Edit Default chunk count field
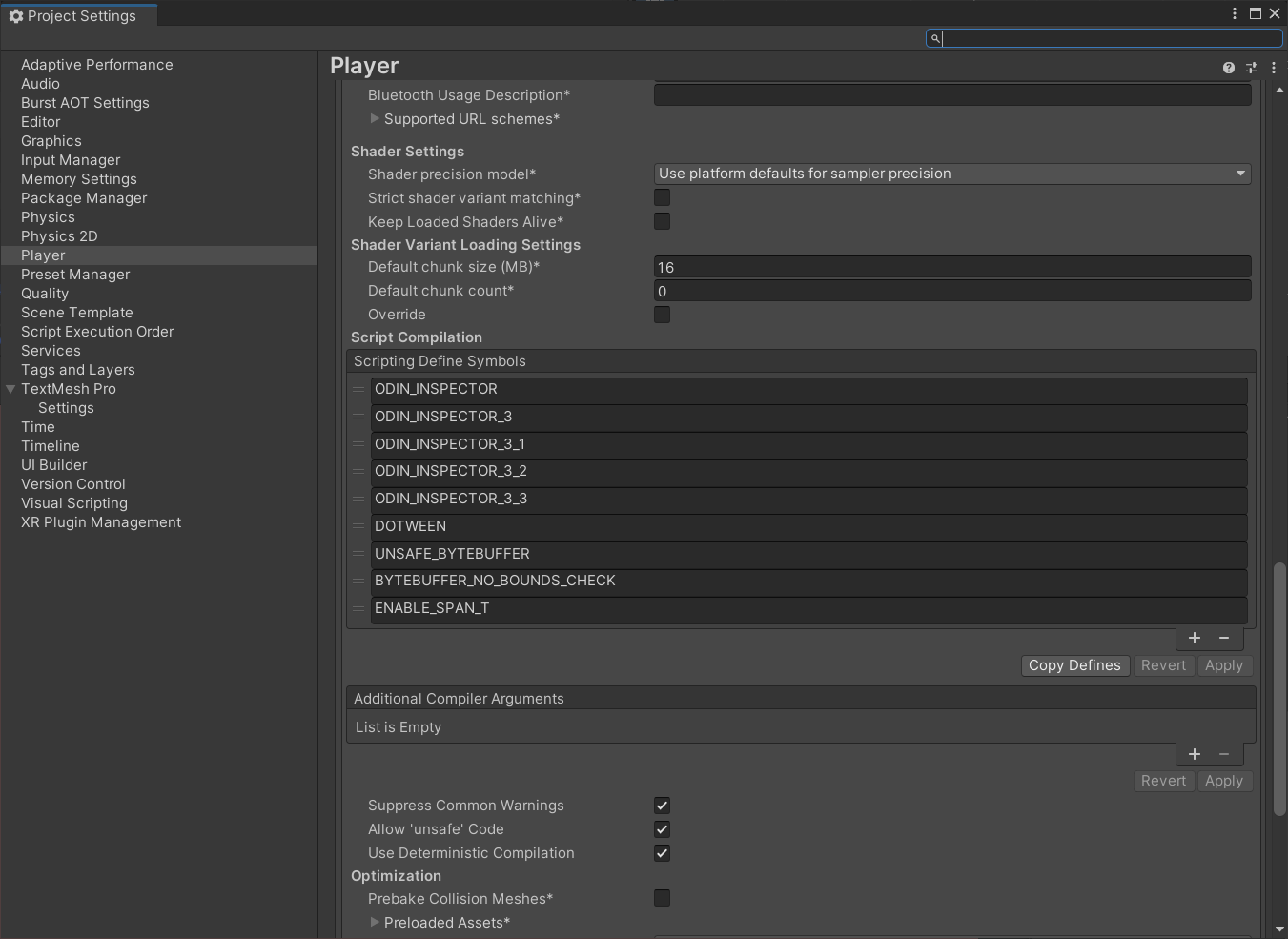1288x939 pixels. [x=952, y=291]
